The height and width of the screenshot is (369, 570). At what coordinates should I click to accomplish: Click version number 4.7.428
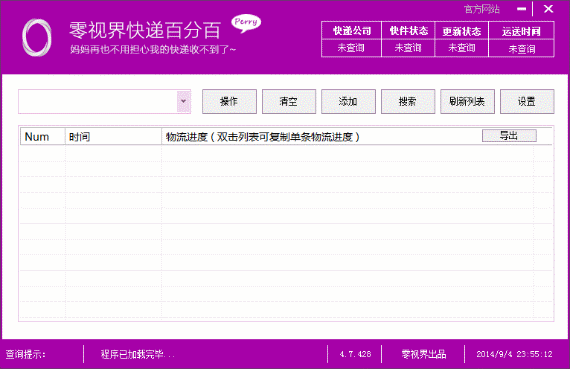click(355, 354)
